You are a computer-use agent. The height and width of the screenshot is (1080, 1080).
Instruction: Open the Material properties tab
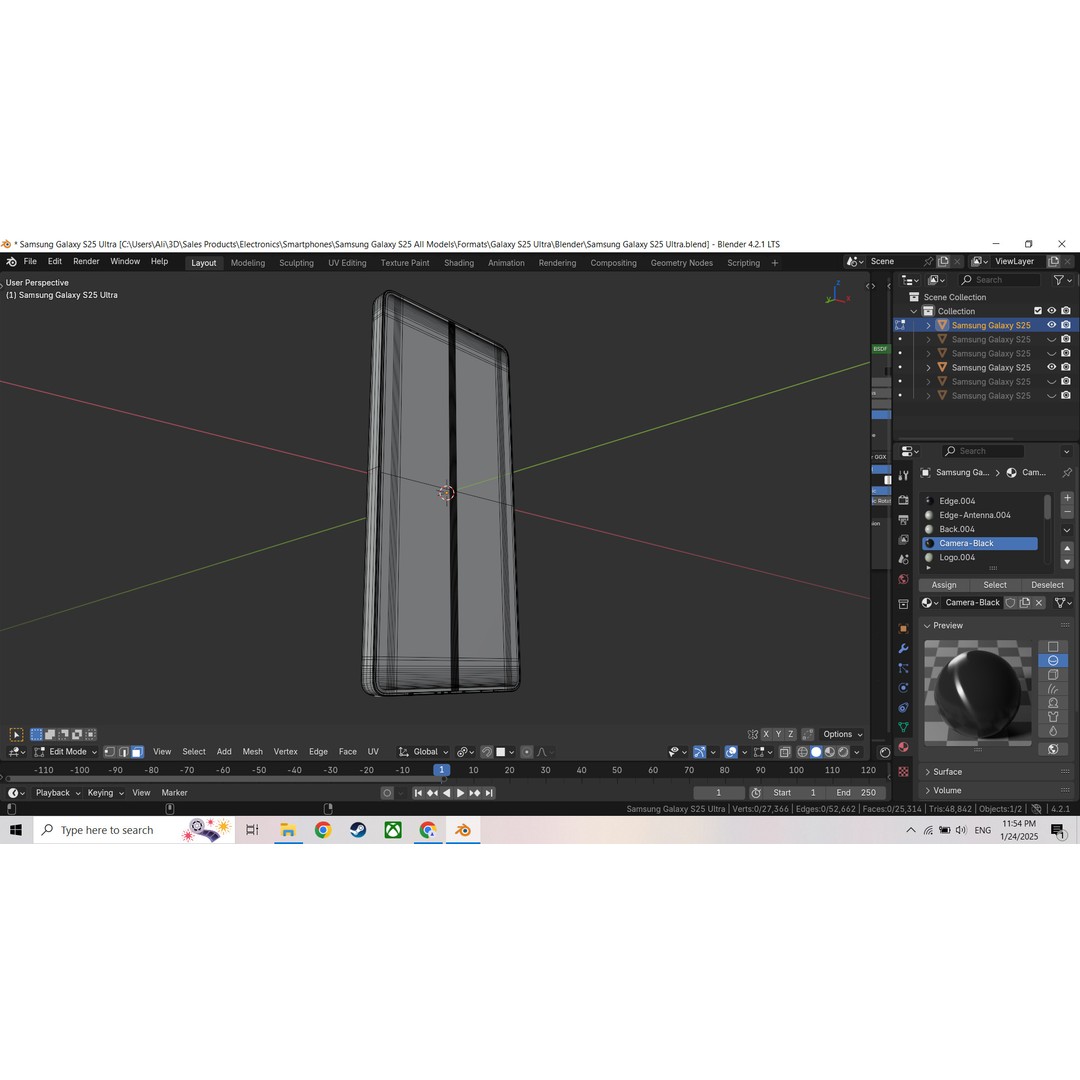[904, 747]
